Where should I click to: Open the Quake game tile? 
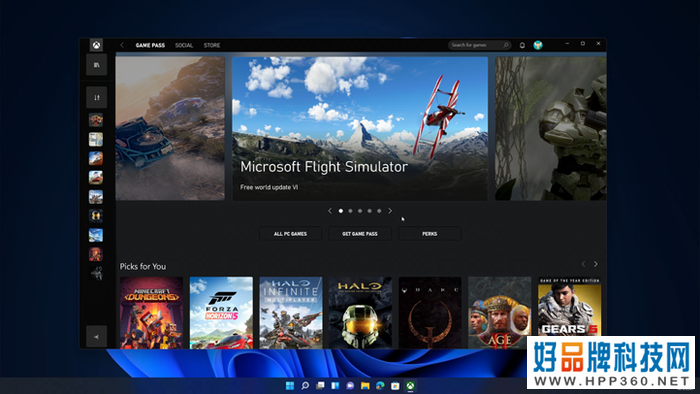pyautogui.click(x=430, y=313)
